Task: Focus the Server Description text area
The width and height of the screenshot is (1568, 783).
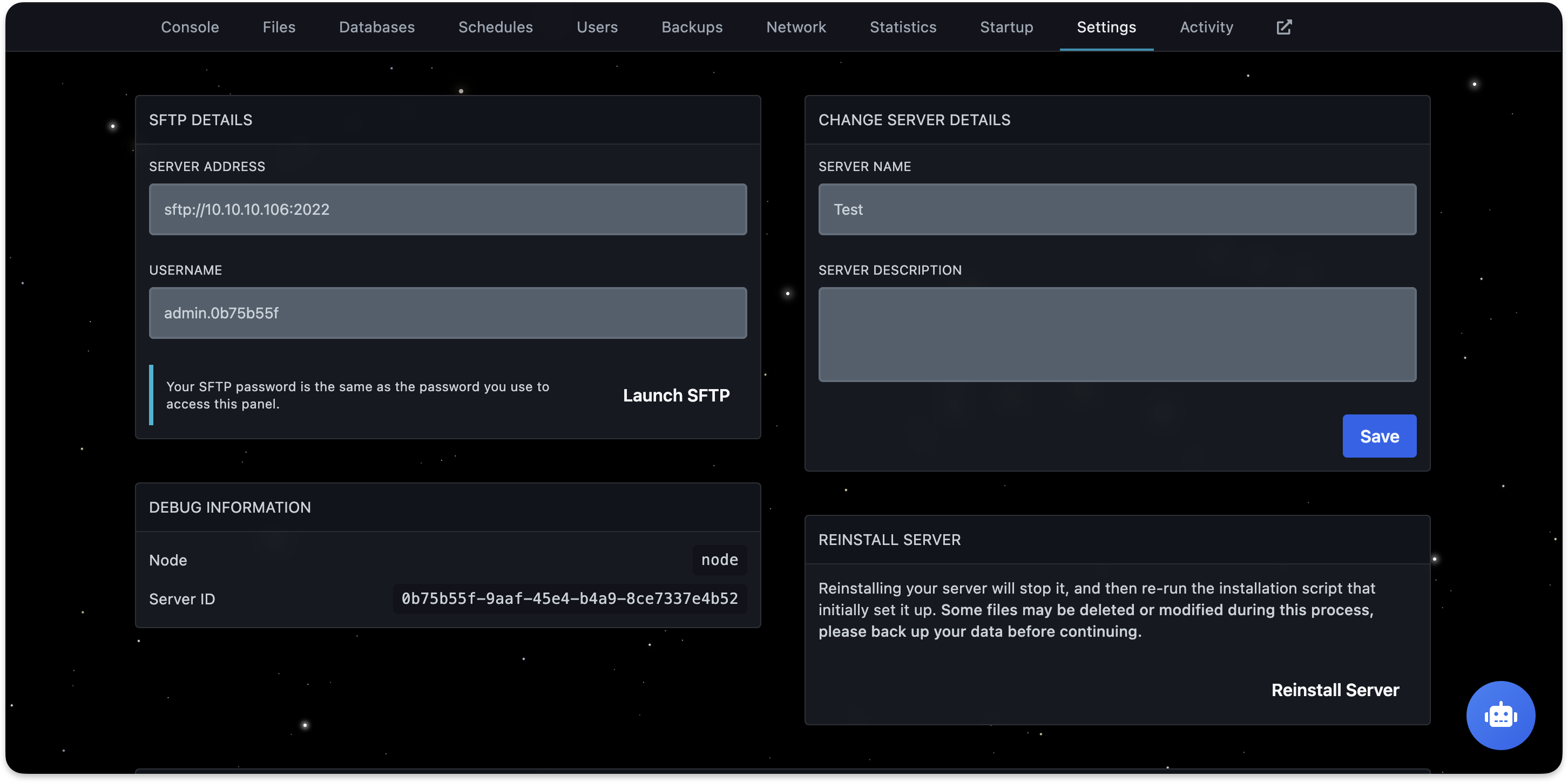Action: 1117,335
